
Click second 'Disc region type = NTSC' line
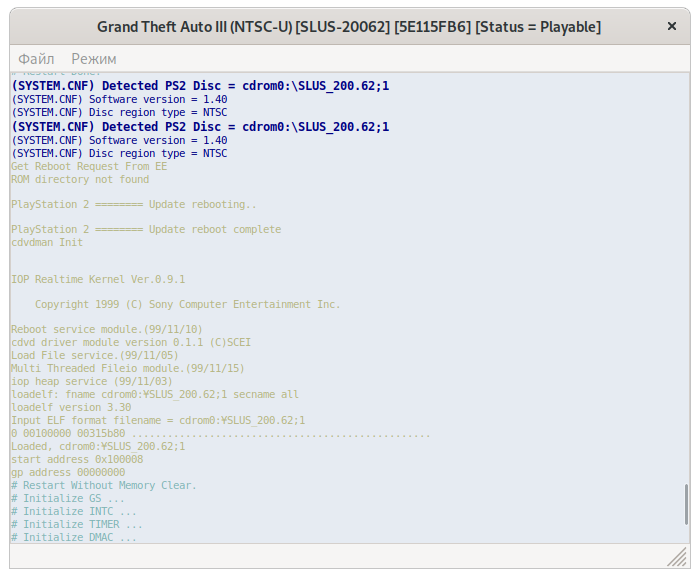point(119,153)
